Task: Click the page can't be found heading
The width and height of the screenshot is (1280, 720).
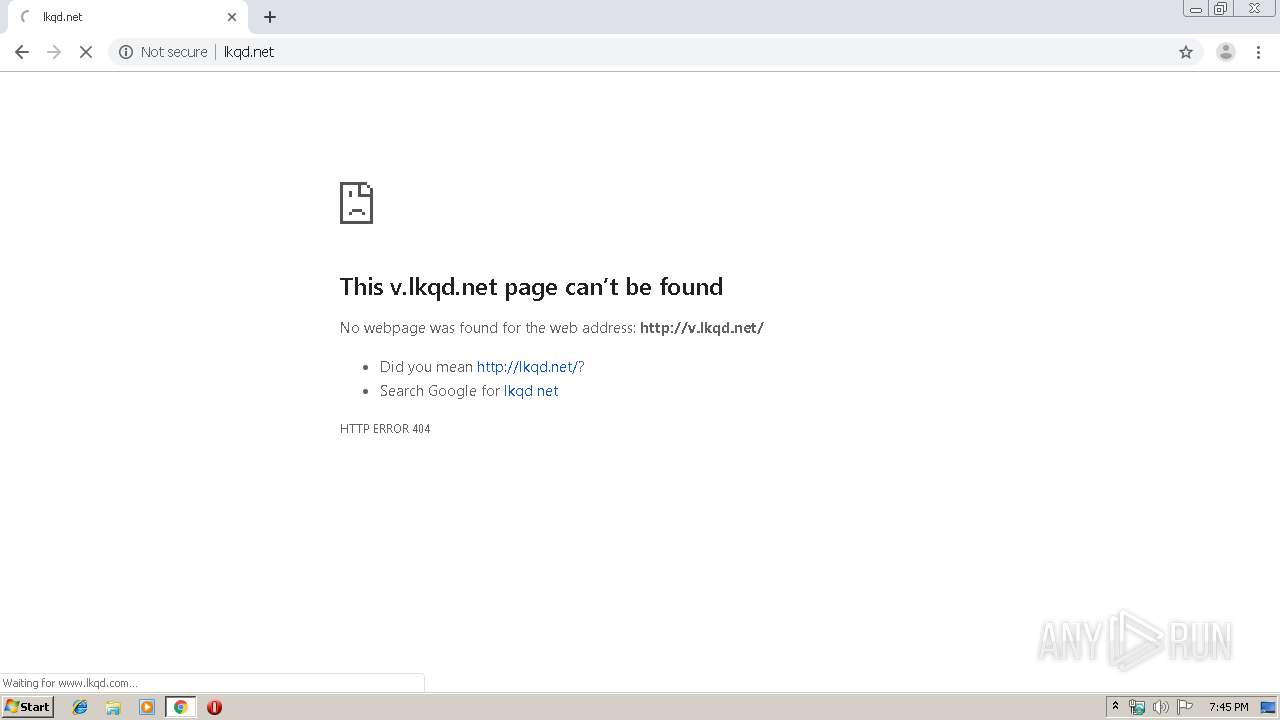Action: [x=531, y=287]
